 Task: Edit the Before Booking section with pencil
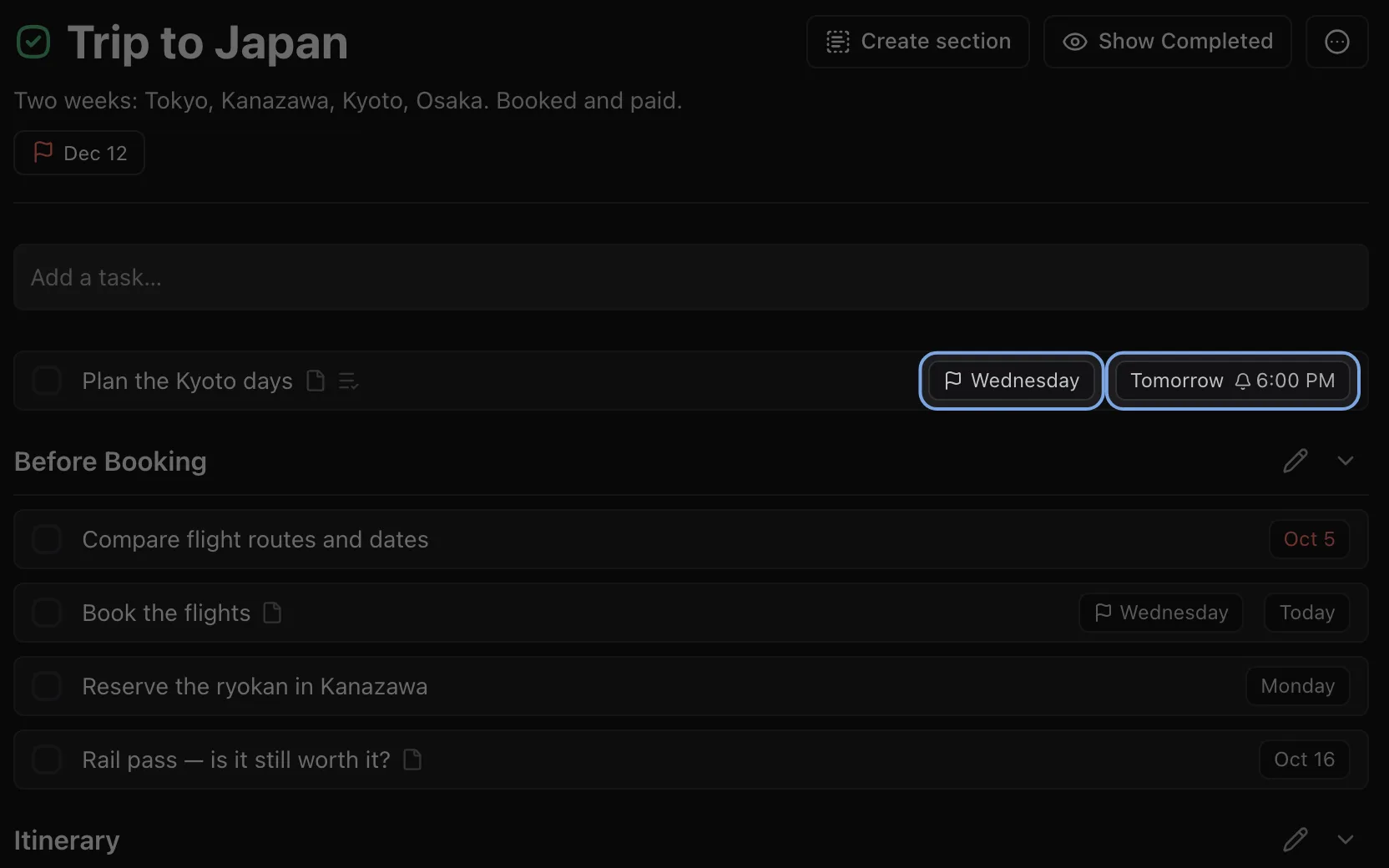tap(1296, 461)
